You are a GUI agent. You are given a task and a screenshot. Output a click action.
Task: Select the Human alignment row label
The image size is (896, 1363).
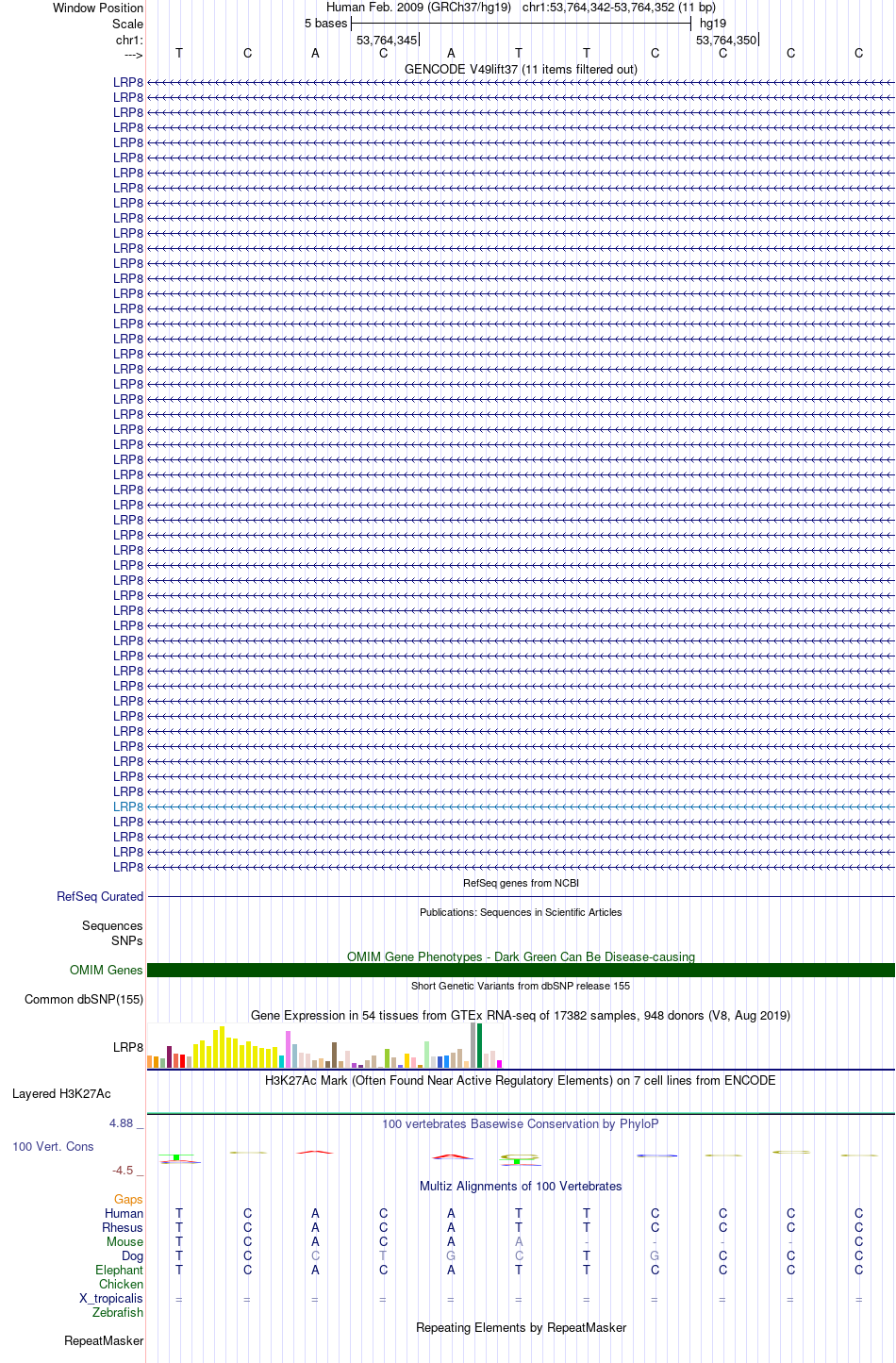[124, 1214]
